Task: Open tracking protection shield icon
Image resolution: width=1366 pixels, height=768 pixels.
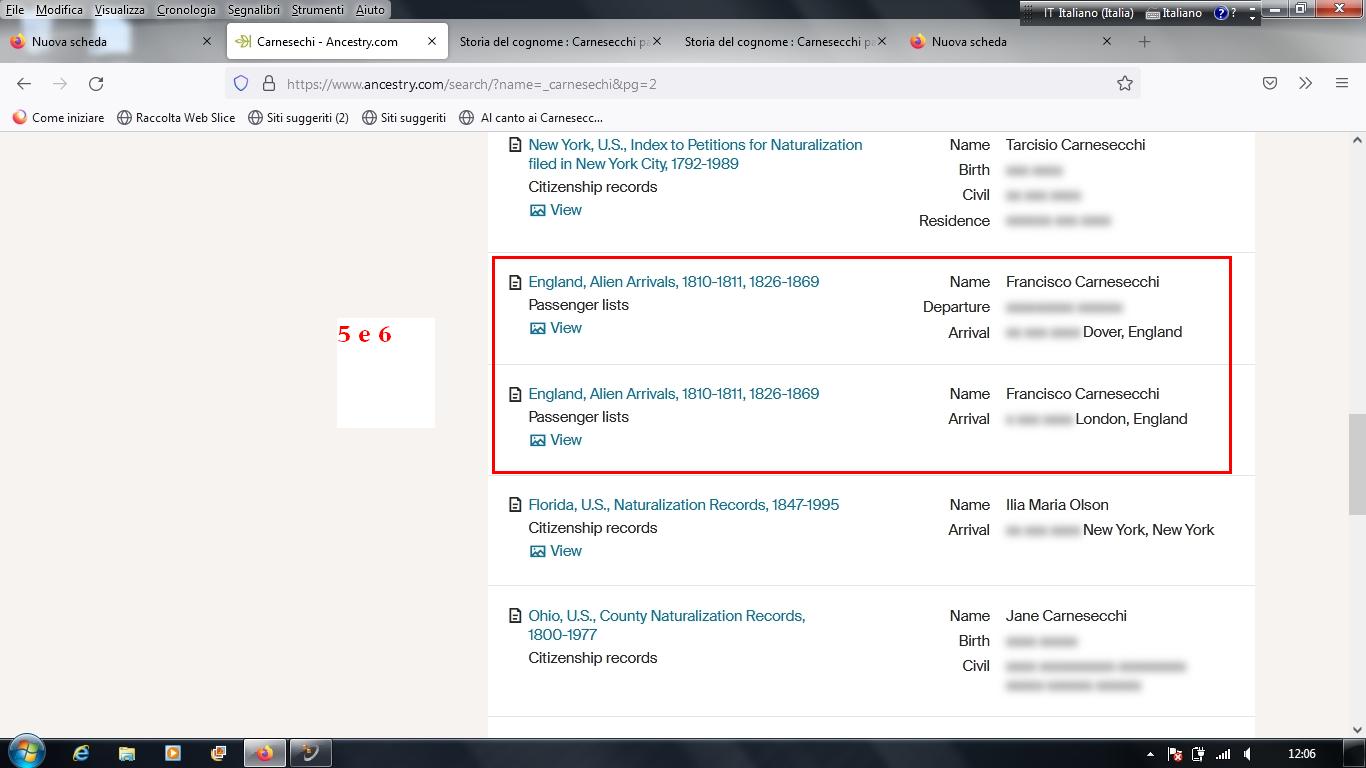Action: (x=241, y=84)
